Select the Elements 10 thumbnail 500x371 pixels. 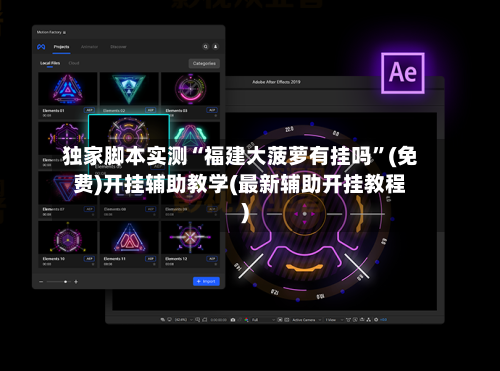point(68,237)
